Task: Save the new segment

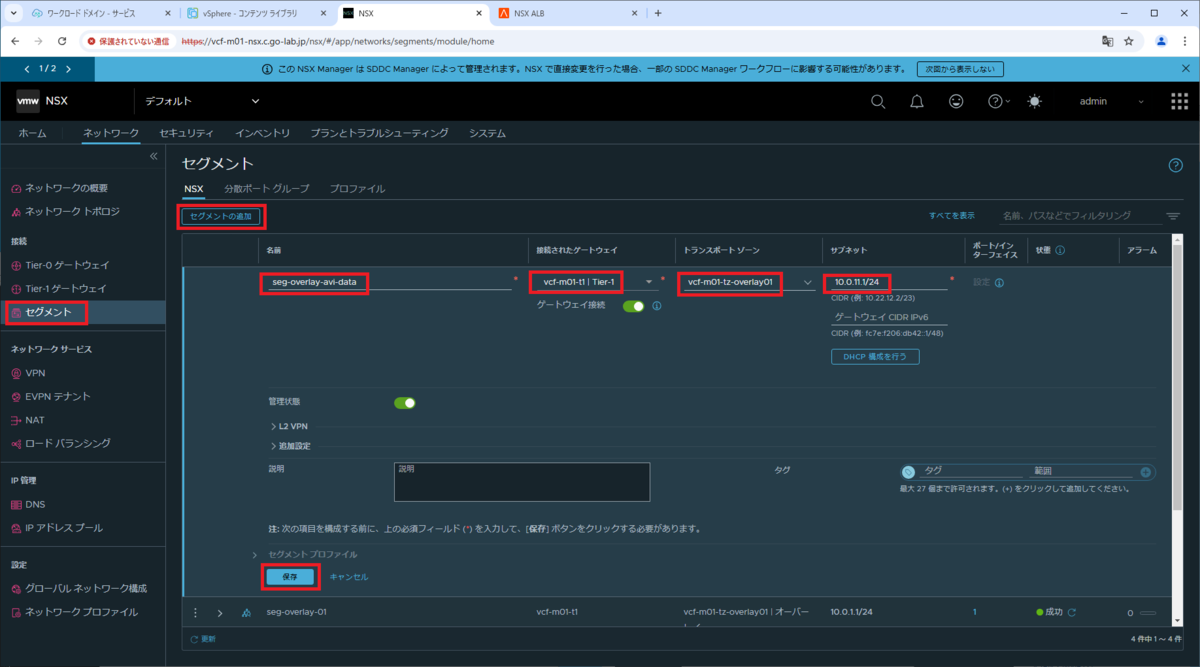Action: 290,576
